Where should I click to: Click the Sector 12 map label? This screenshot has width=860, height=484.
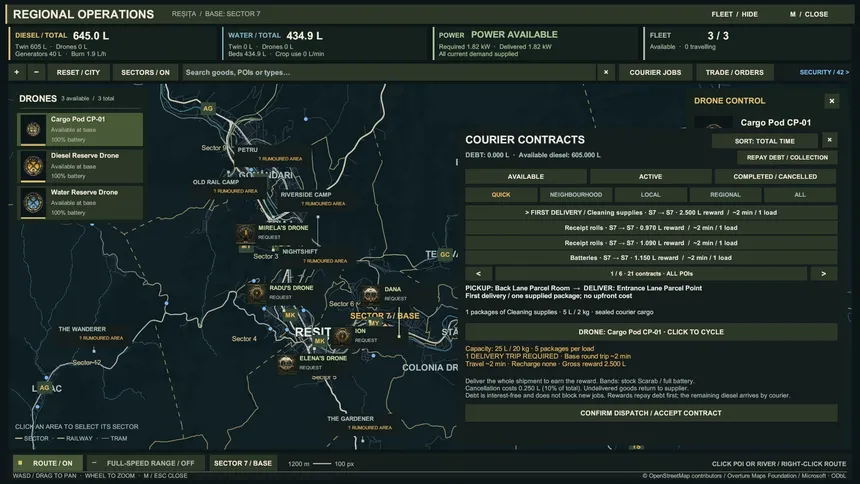pyautogui.click(x=87, y=362)
